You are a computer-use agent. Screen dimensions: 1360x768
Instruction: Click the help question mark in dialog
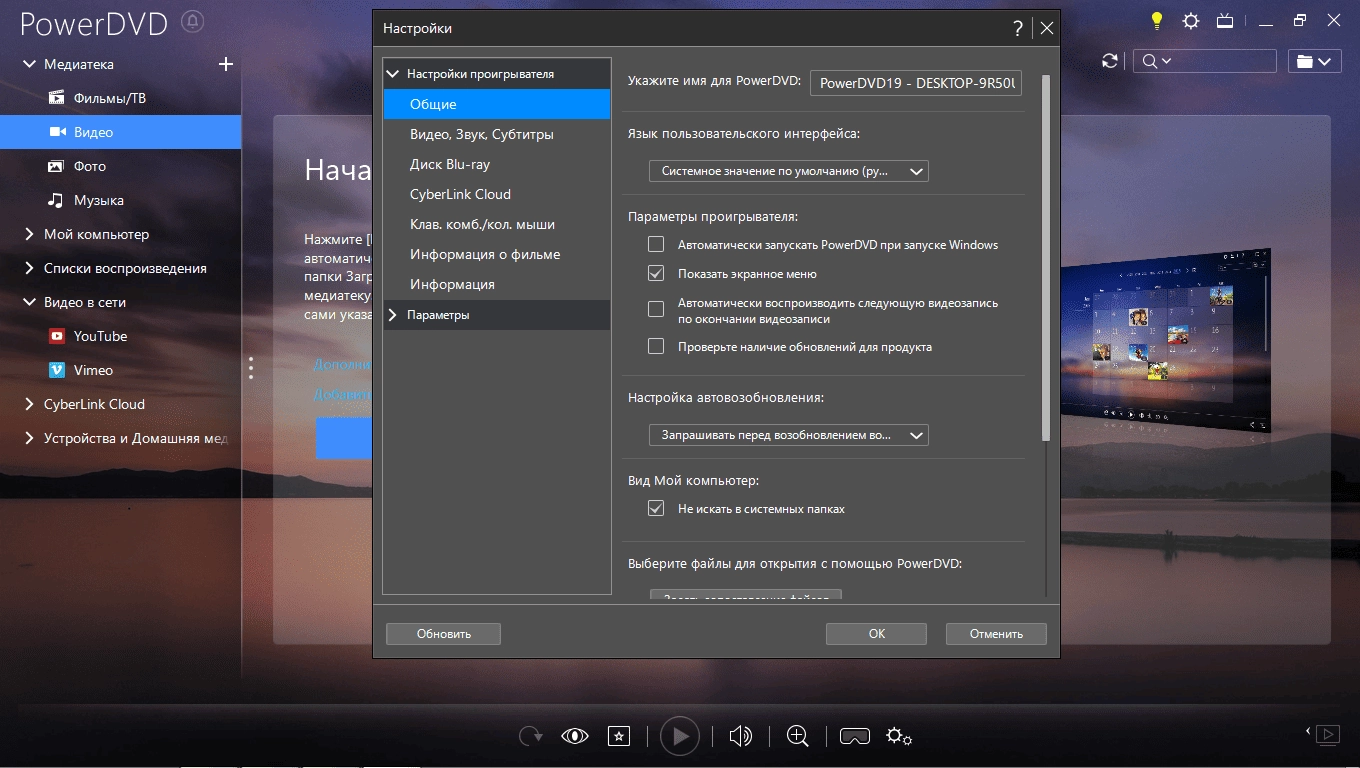pos(1018,28)
